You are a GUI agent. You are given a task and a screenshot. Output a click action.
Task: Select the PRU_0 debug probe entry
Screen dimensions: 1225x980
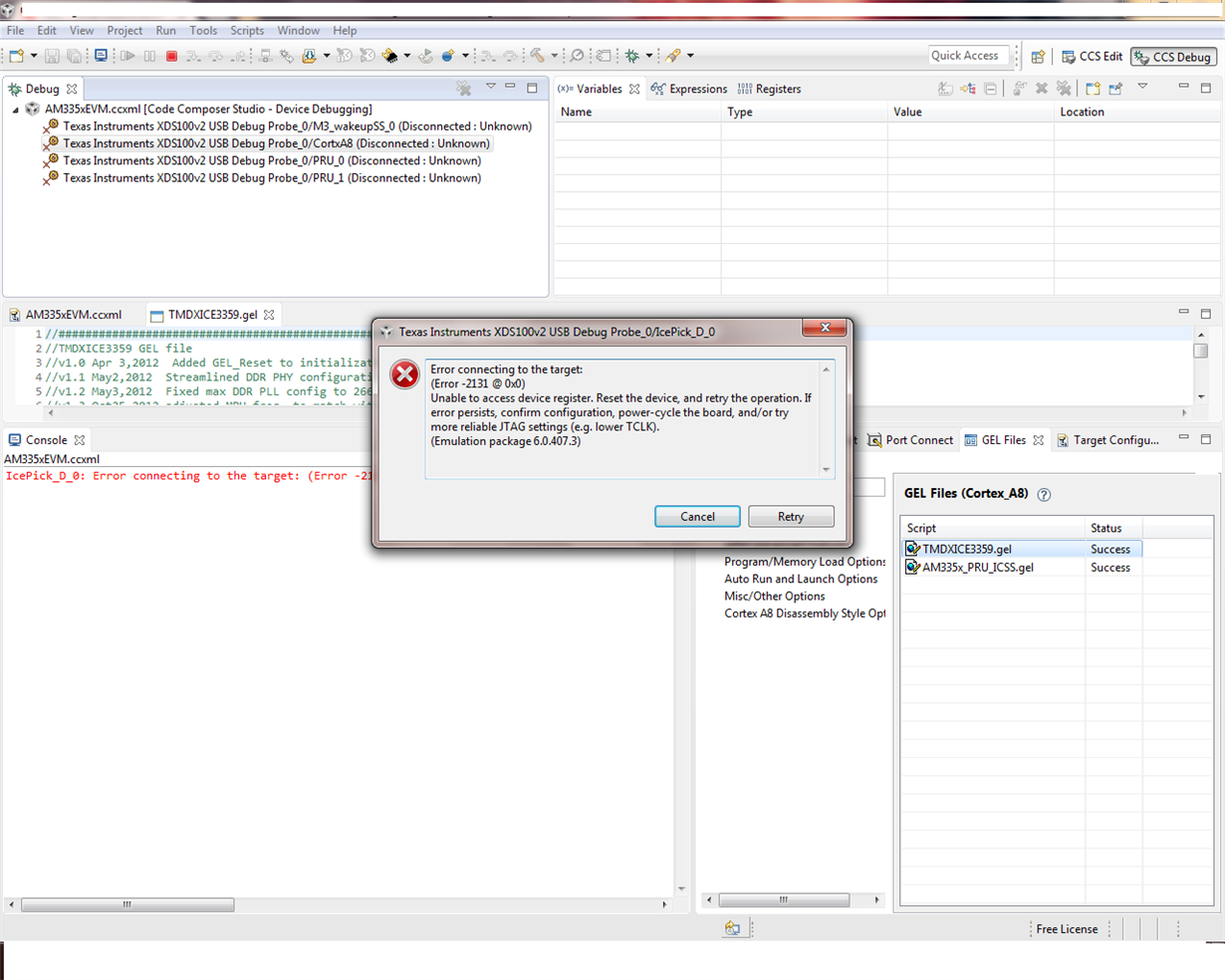(262, 160)
